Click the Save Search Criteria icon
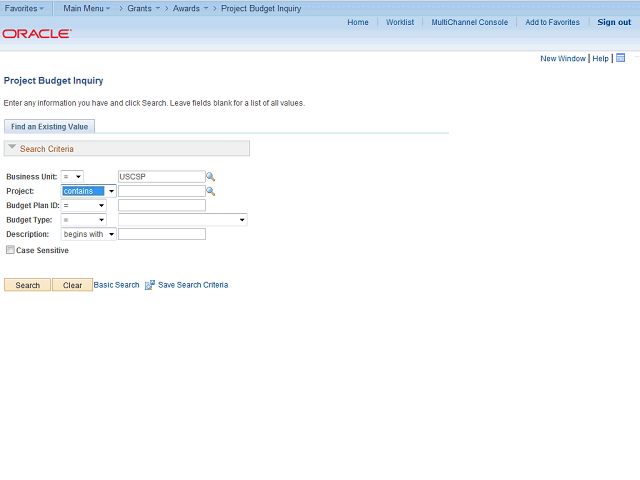The width and height of the screenshot is (640, 480). pos(150,285)
